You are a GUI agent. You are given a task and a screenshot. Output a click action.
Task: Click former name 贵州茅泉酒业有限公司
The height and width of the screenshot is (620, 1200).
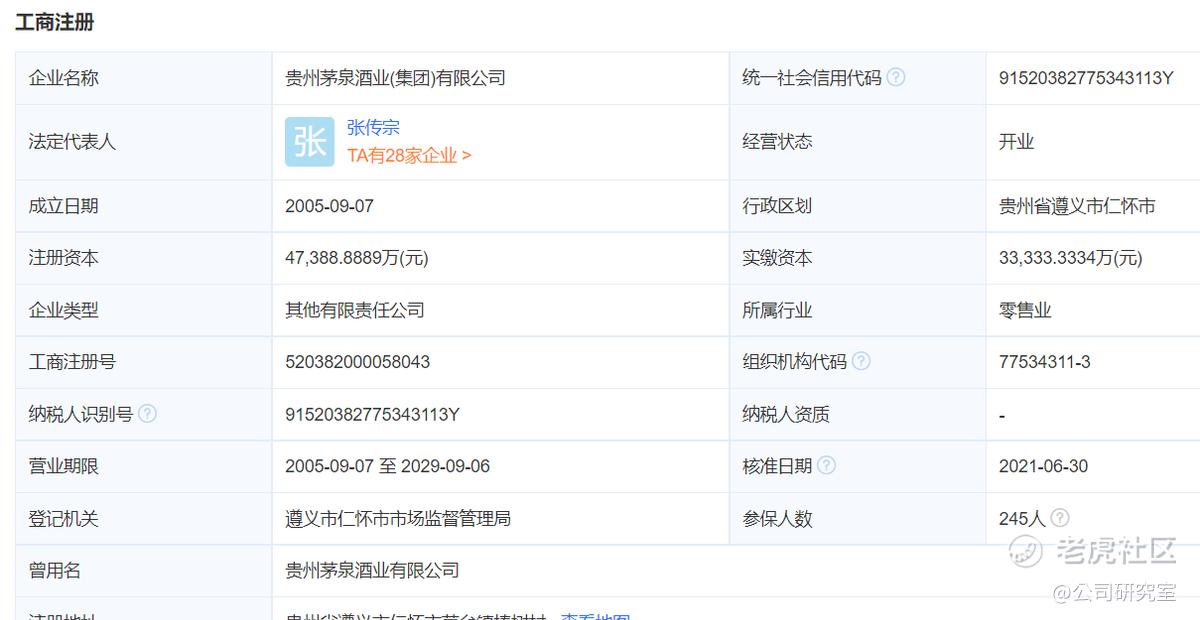tap(372, 570)
